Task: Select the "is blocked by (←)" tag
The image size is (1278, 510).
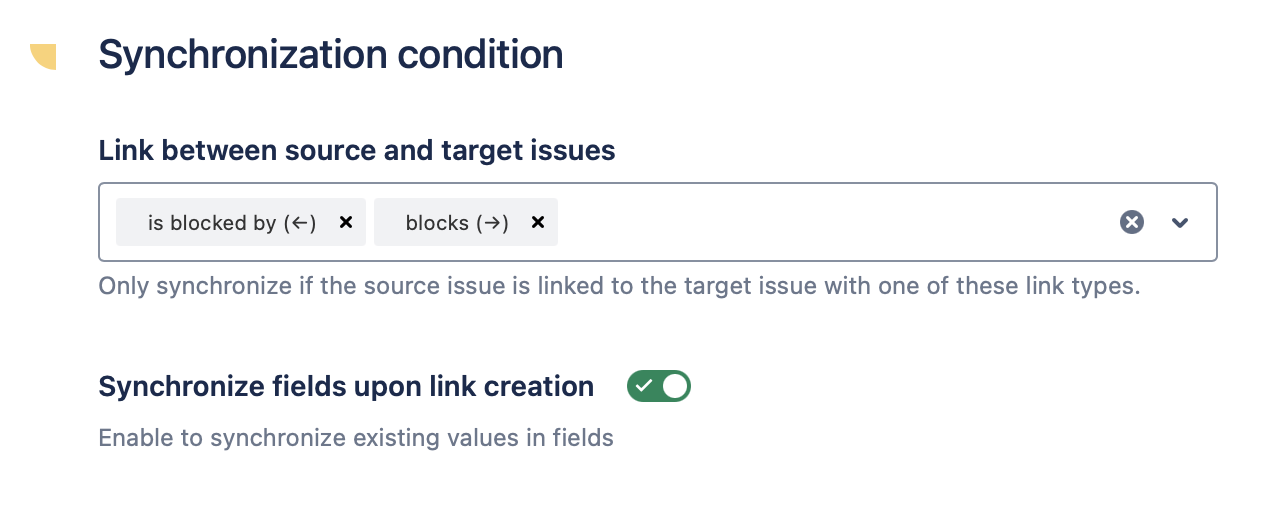Action: (231, 223)
